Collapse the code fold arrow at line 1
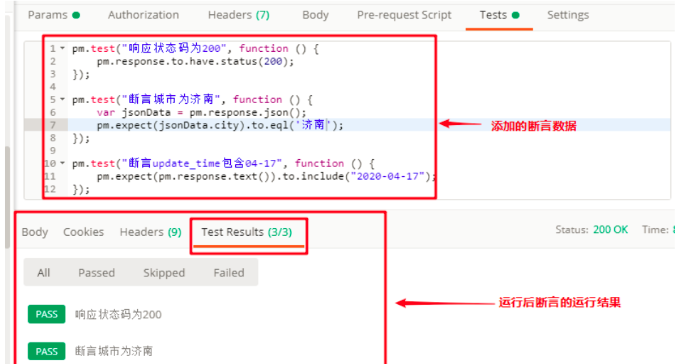This screenshot has width=680, height=364. click(x=62, y=48)
